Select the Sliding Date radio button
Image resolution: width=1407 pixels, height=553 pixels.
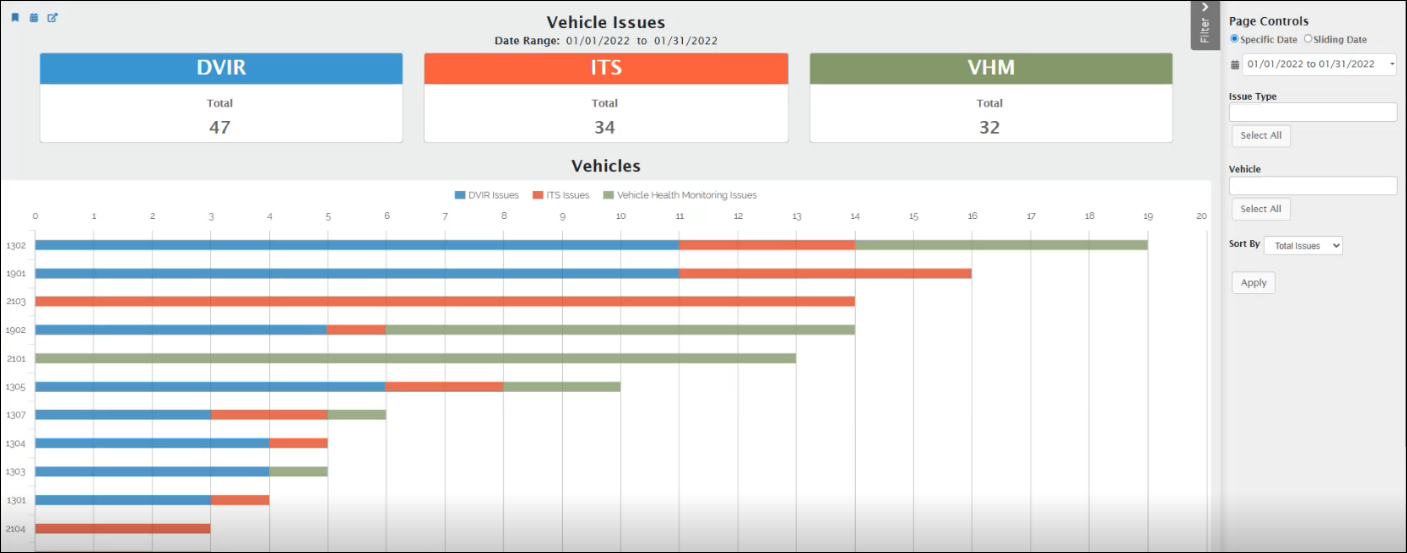[1308, 39]
